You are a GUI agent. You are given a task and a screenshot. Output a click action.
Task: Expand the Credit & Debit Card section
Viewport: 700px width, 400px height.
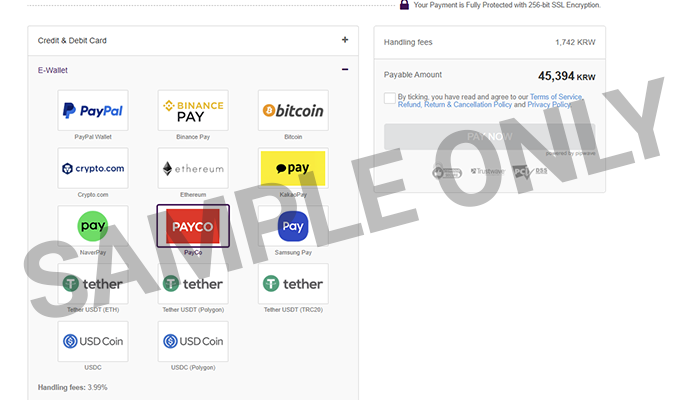[345, 40]
